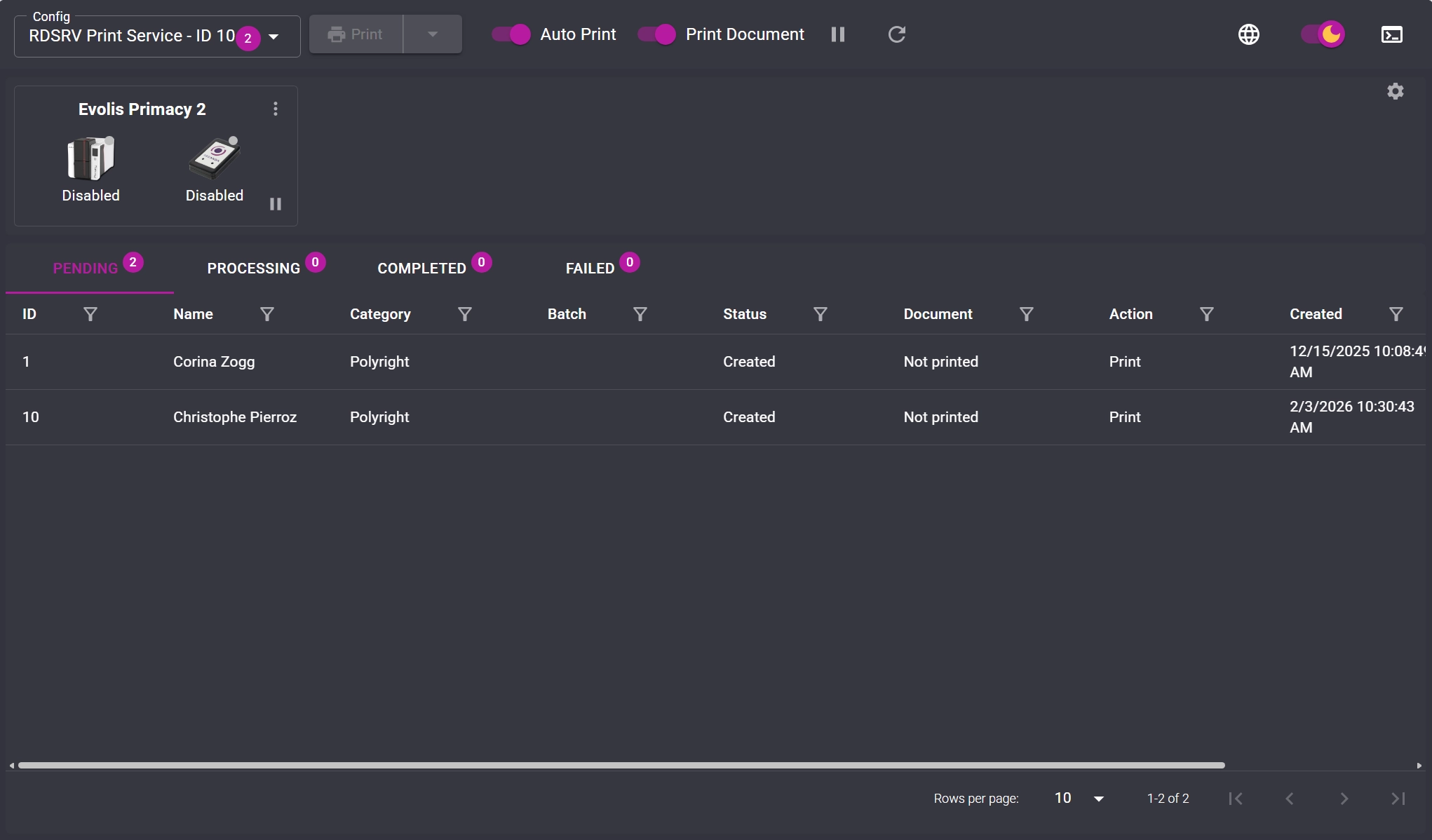1432x840 pixels.
Task: Filter the Action column
Action: pos(1207,314)
